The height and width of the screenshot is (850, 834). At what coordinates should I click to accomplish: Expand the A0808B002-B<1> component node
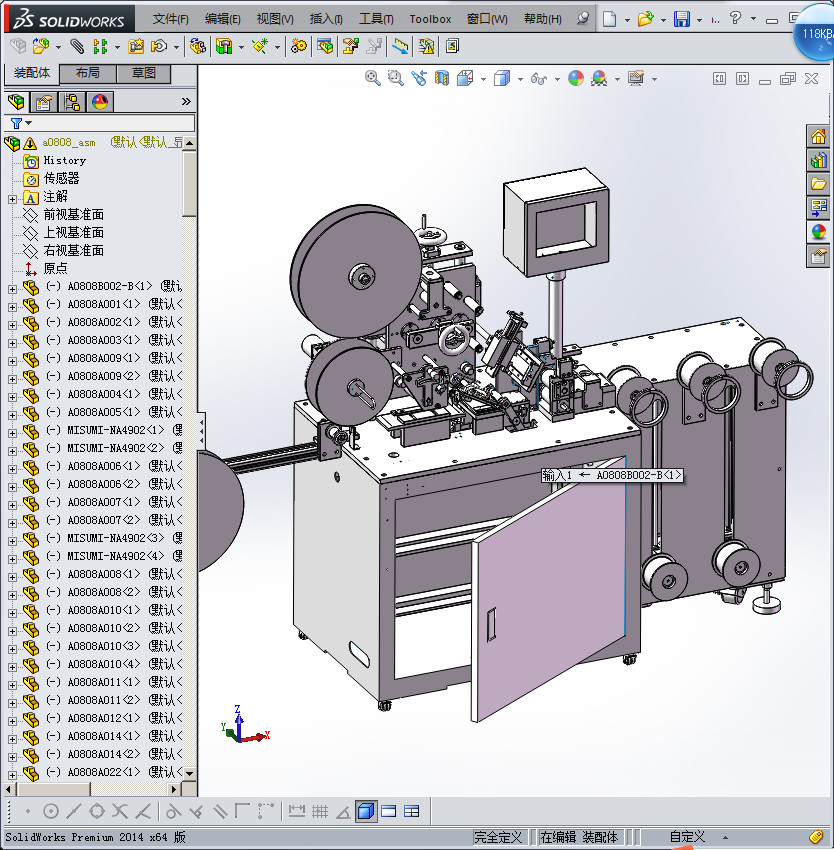(12, 287)
